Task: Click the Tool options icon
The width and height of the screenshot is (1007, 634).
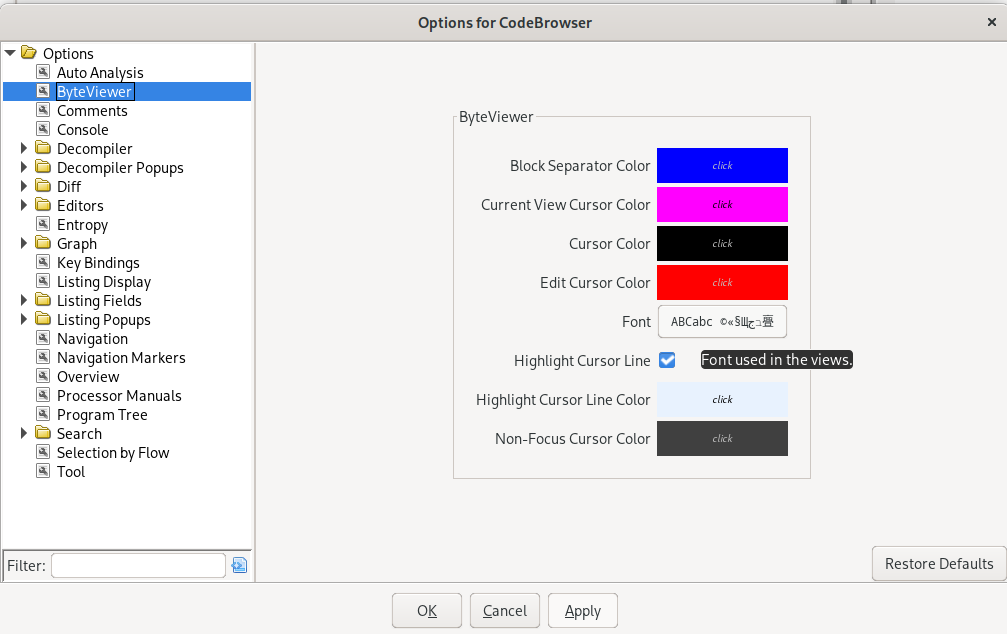Action: click(43, 471)
